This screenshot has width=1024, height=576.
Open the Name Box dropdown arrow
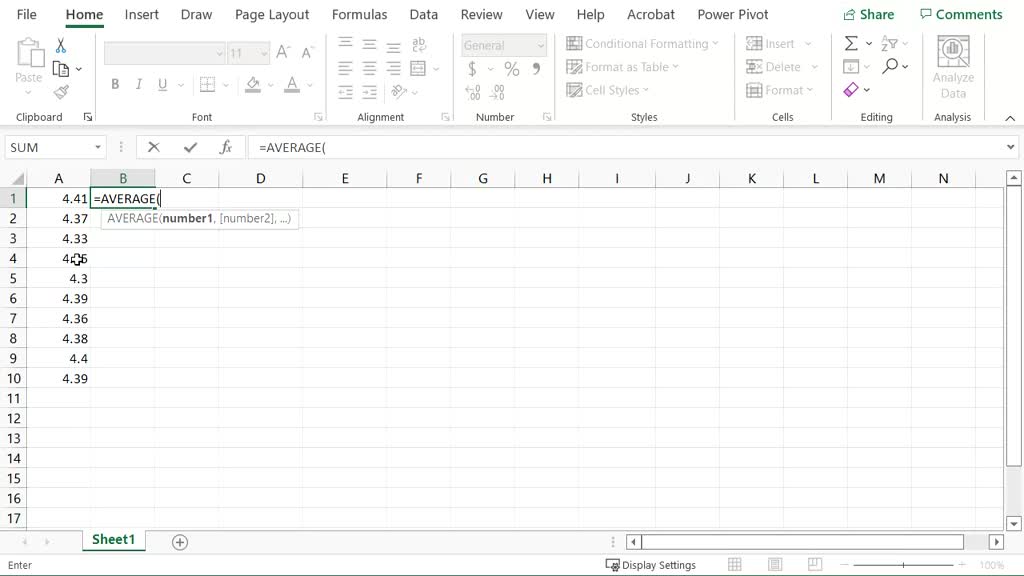click(98, 148)
